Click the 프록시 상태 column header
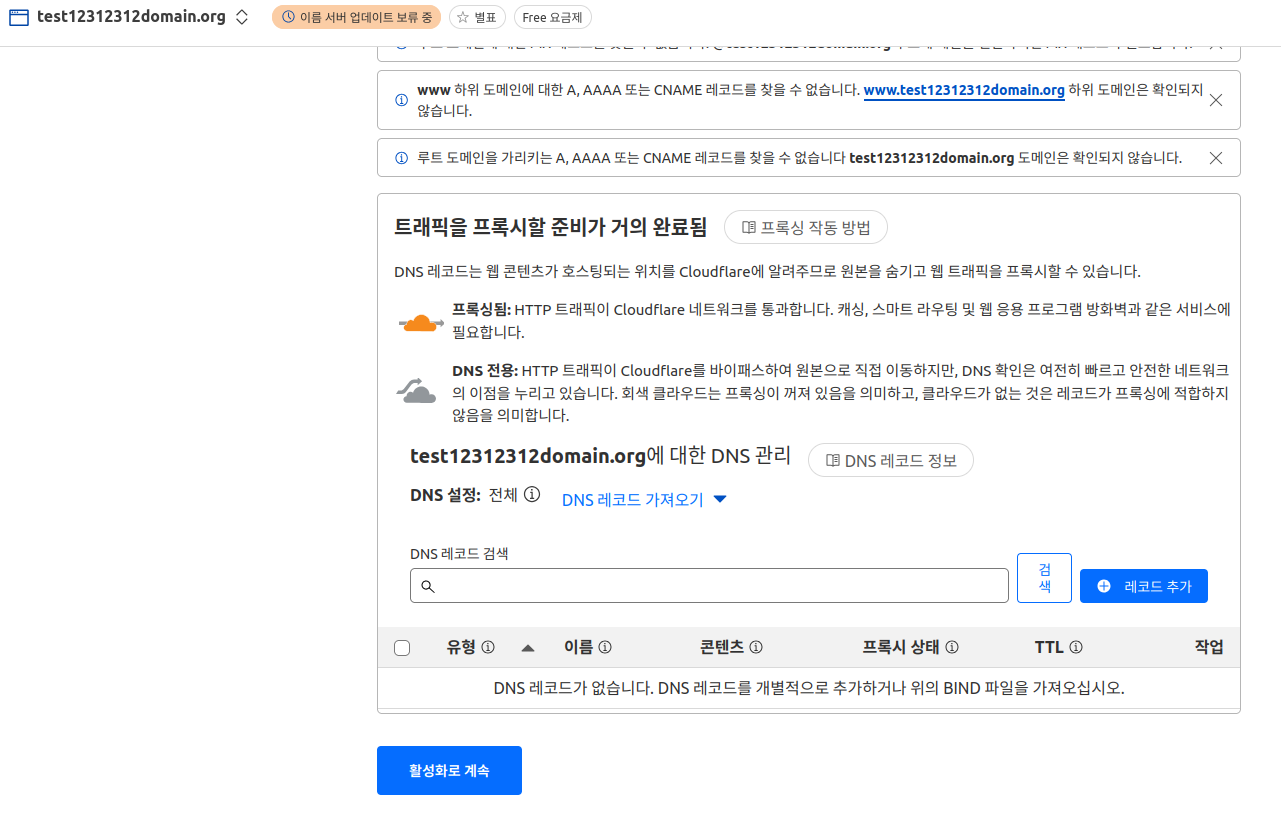This screenshot has height=813, width=1281. (x=901, y=647)
